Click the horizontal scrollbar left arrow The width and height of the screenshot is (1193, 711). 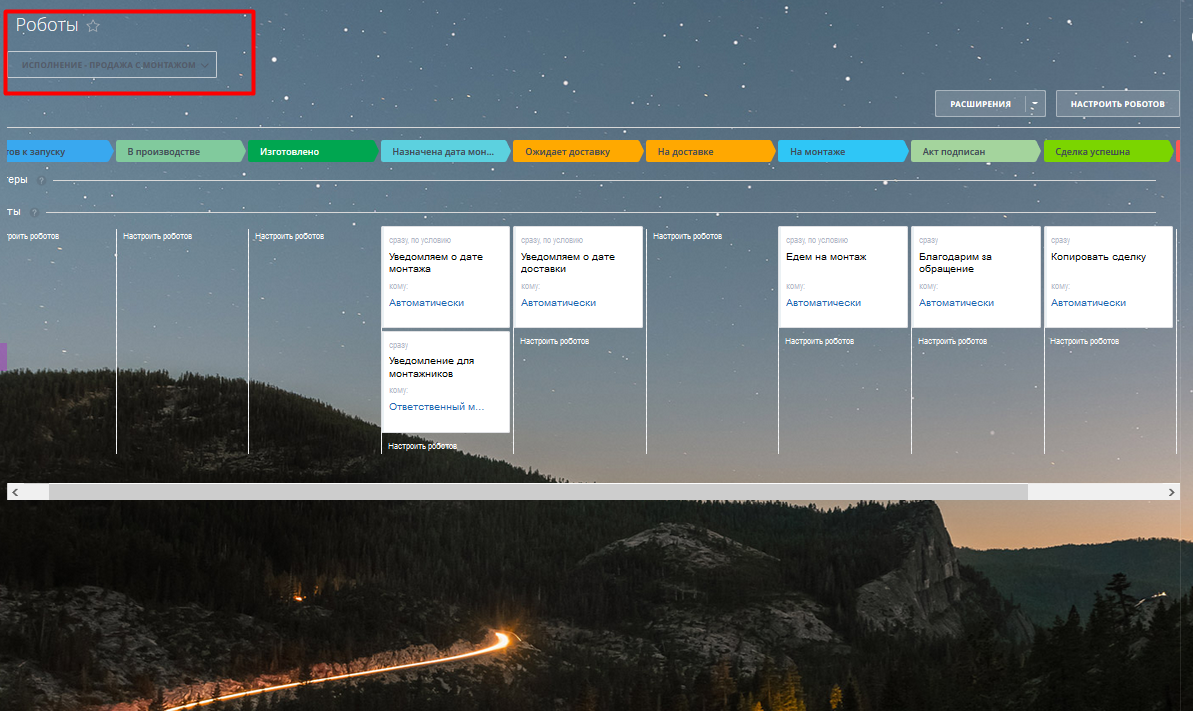coord(15,492)
